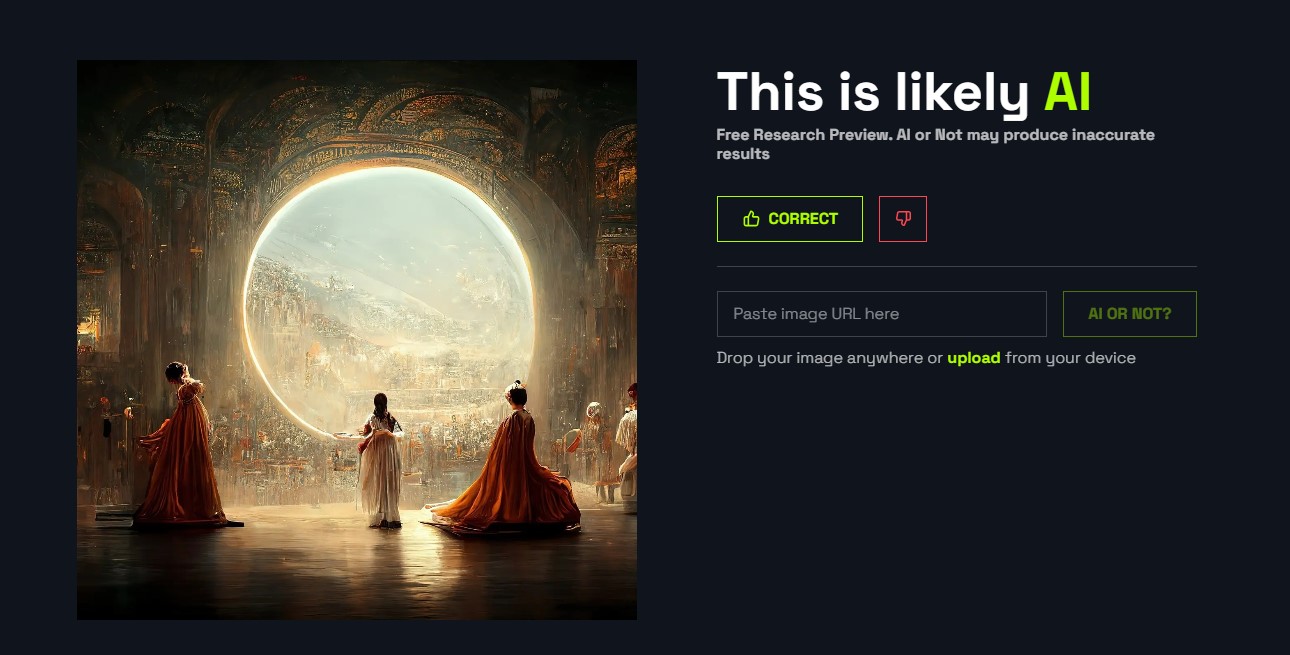Click the thumbs-up icon in CORRECT button
The width and height of the screenshot is (1290, 655).
(751, 219)
